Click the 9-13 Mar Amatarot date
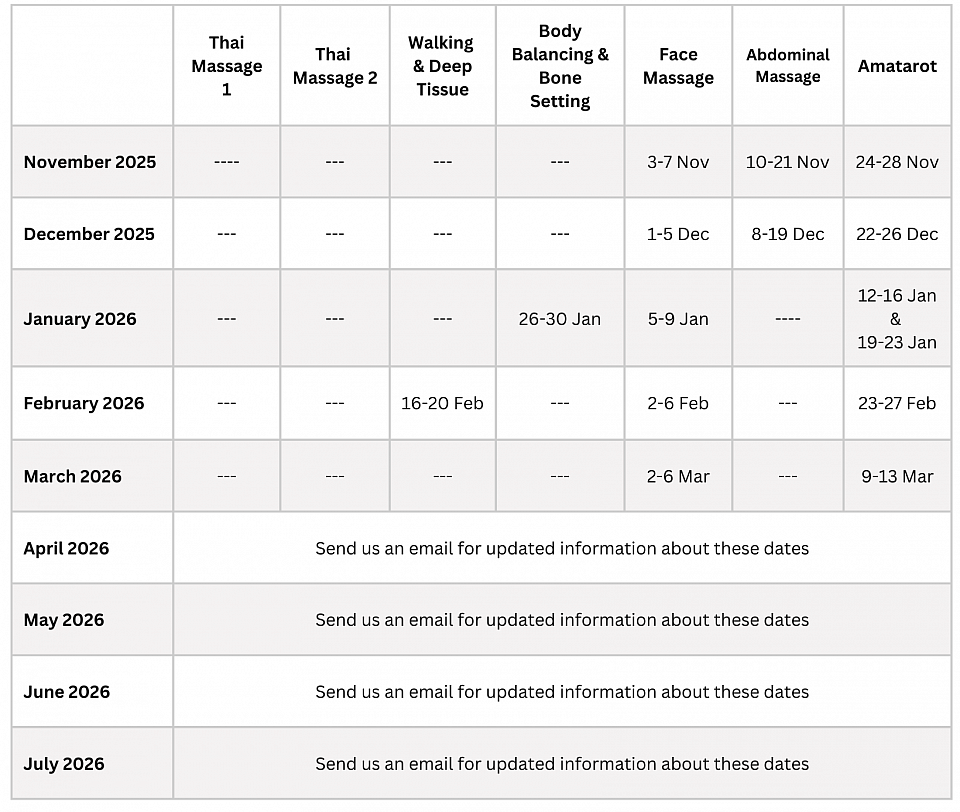The width and height of the screenshot is (960, 812). (897, 476)
